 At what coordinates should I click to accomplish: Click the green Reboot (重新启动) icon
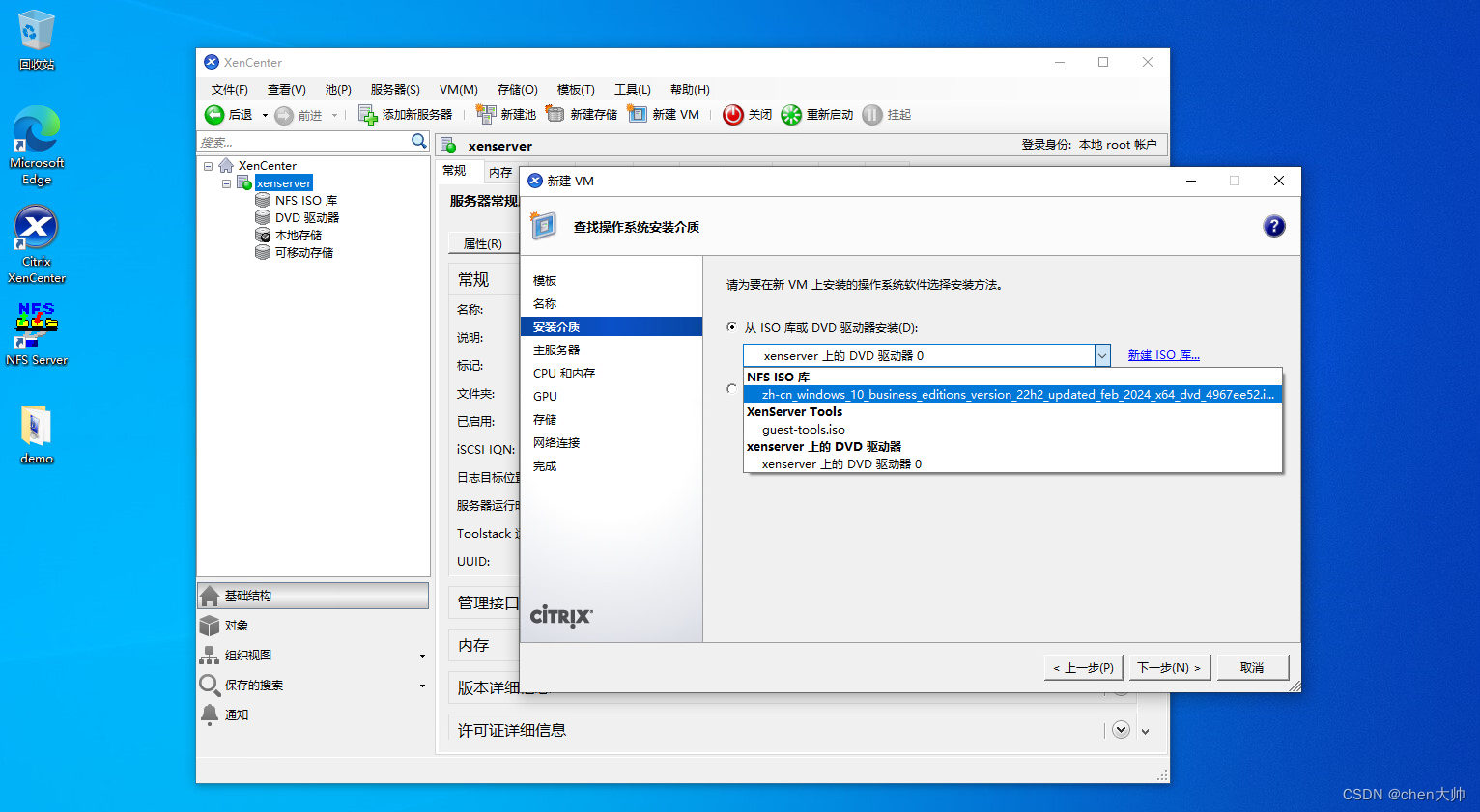pos(791,115)
